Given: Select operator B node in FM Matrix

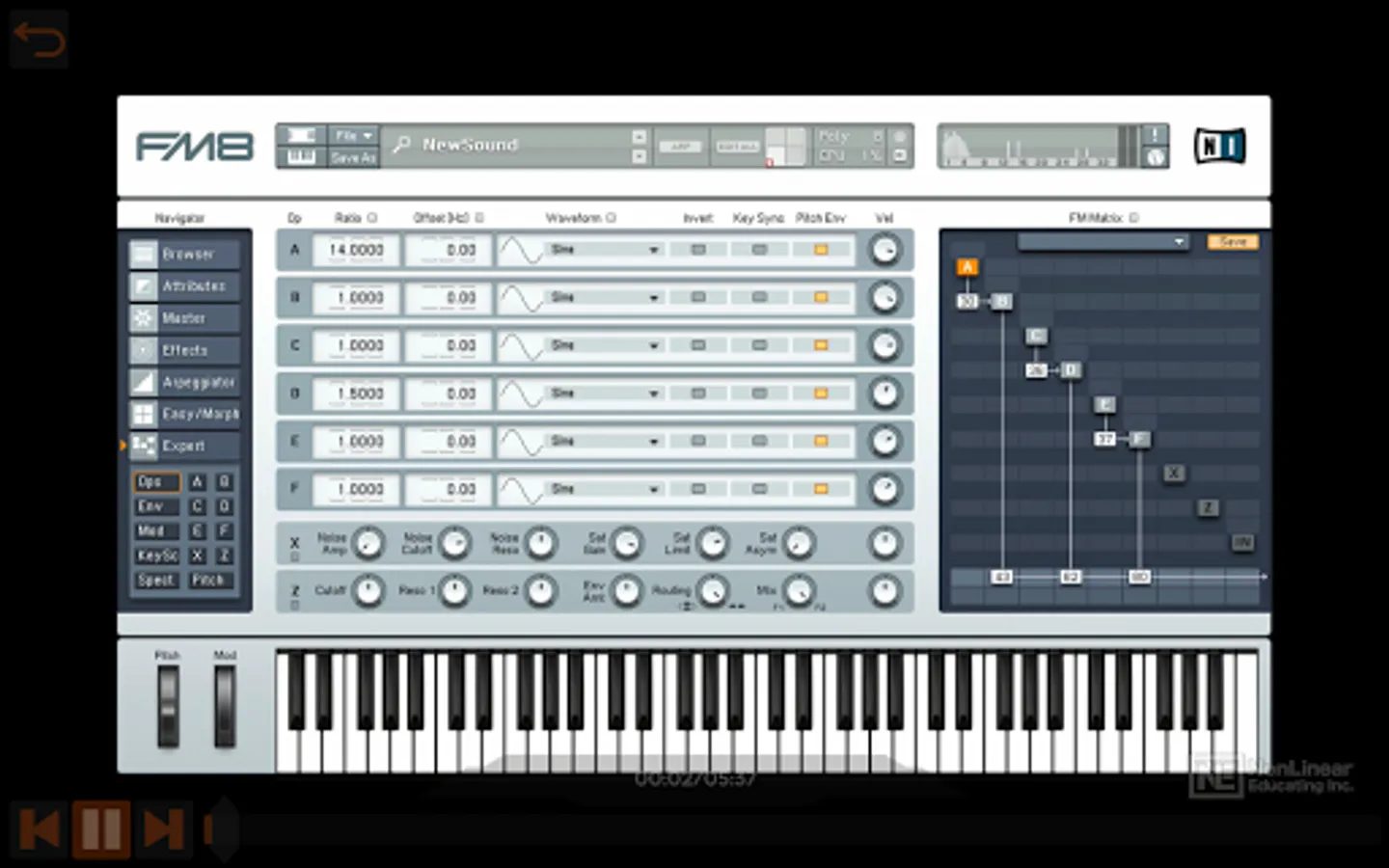Looking at the screenshot, I should click(1002, 302).
